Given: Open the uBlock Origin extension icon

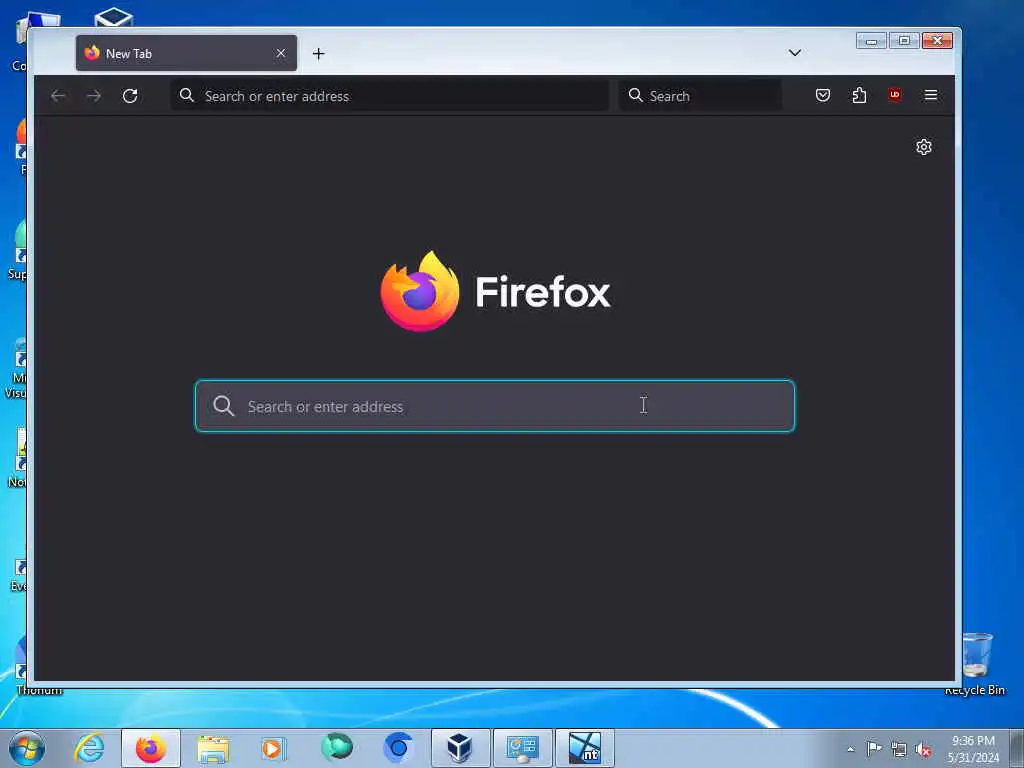Looking at the screenshot, I should click(895, 95).
